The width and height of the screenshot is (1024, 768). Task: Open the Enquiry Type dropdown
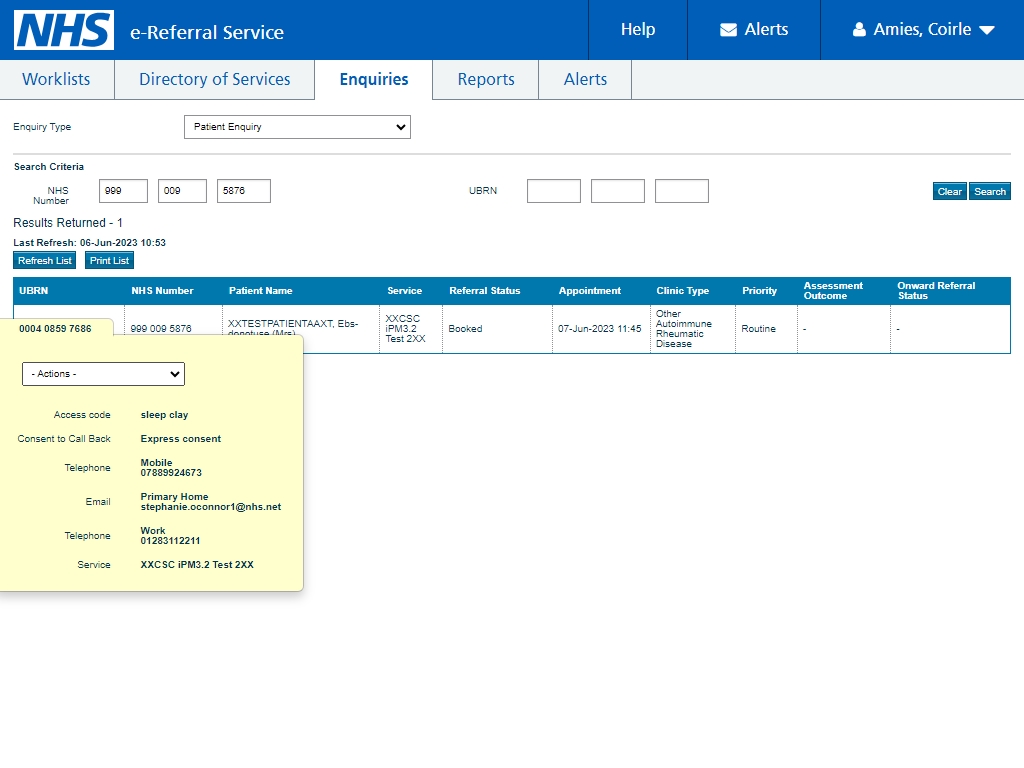(297, 127)
